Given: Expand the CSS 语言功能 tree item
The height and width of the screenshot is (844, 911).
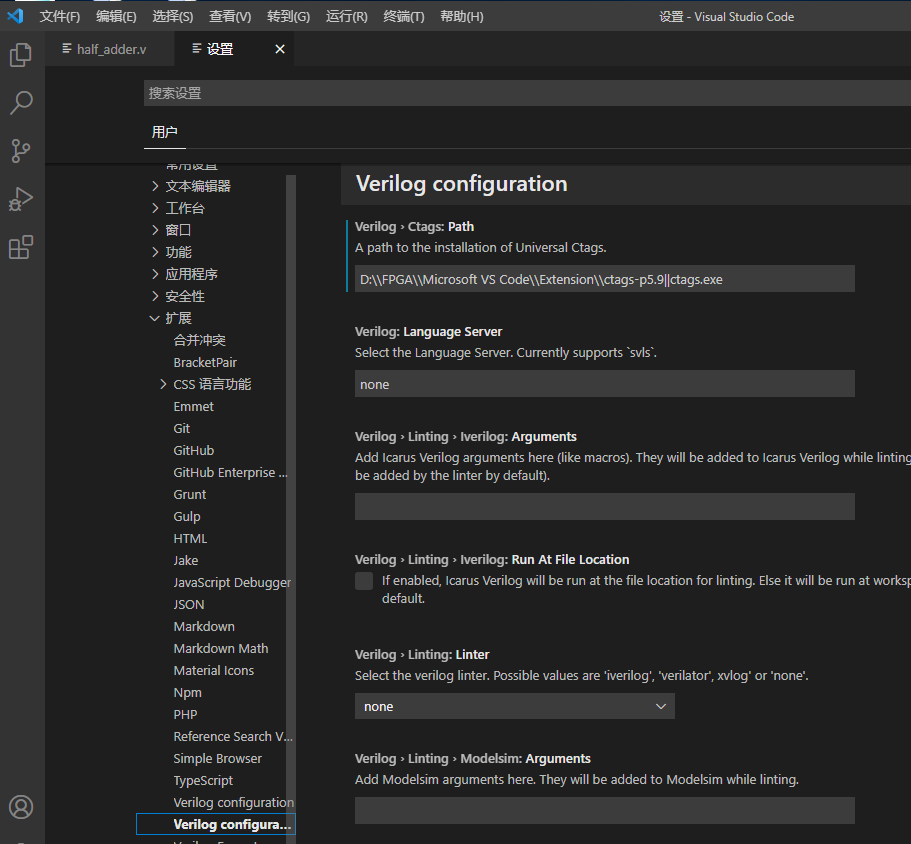Looking at the screenshot, I should 163,384.
